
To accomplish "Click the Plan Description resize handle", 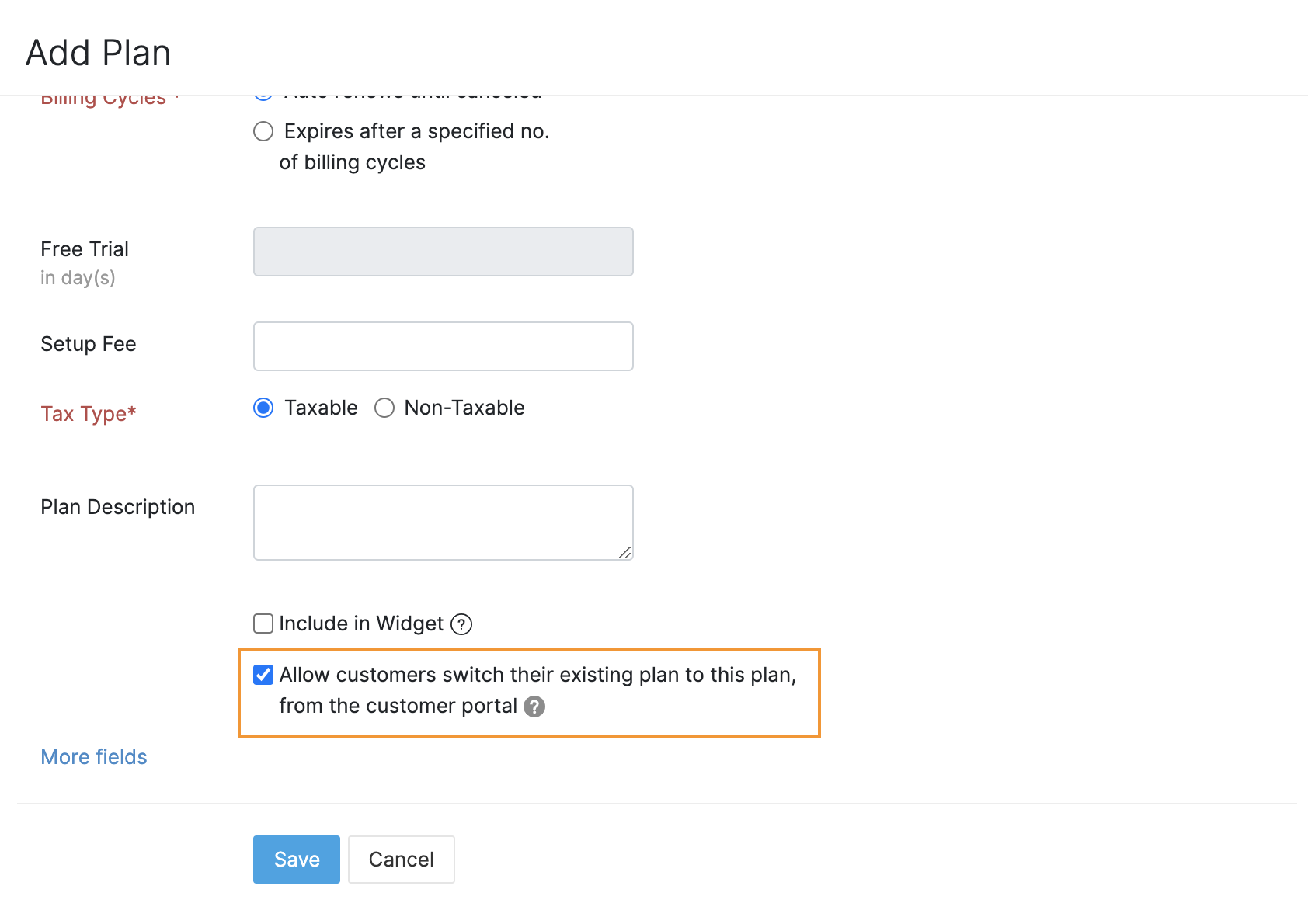I will pyautogui.click(x=626, y=554).
